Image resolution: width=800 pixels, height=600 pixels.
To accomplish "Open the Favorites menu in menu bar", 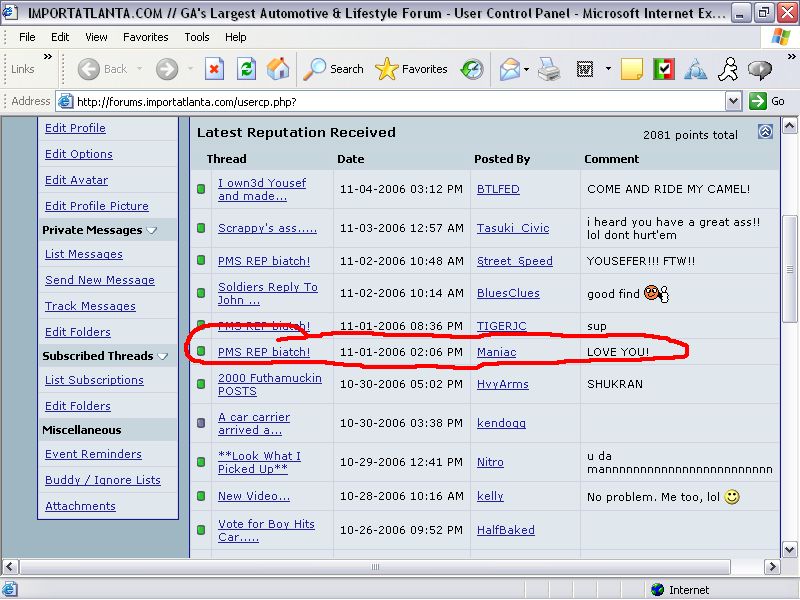I will click(x=146, y=37).
